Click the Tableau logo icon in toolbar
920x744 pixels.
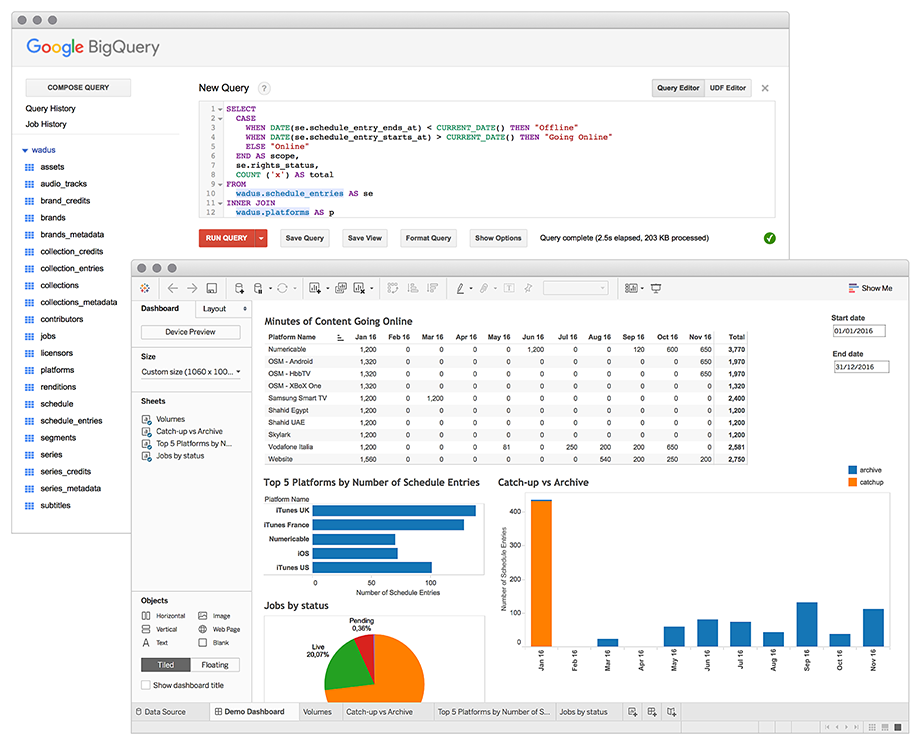145,288
